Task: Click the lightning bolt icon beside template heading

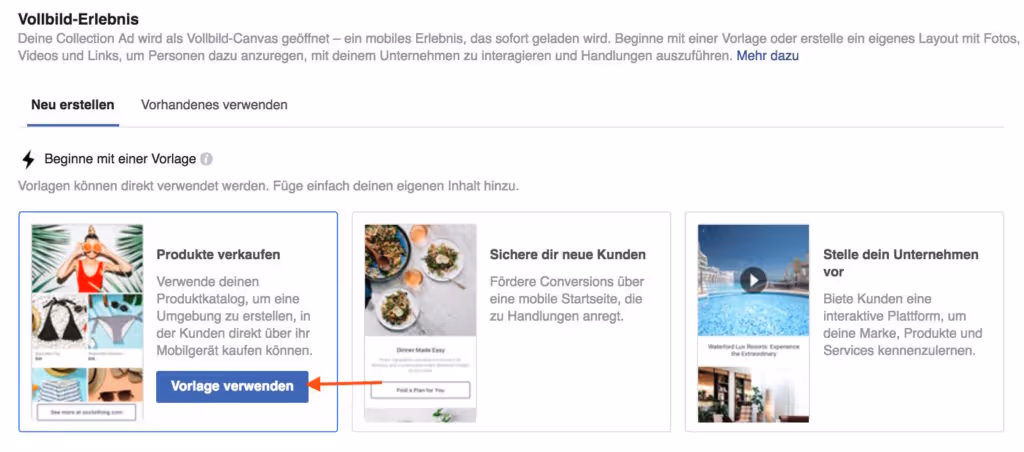Action: pyautogui.click(x=28, y=159)
